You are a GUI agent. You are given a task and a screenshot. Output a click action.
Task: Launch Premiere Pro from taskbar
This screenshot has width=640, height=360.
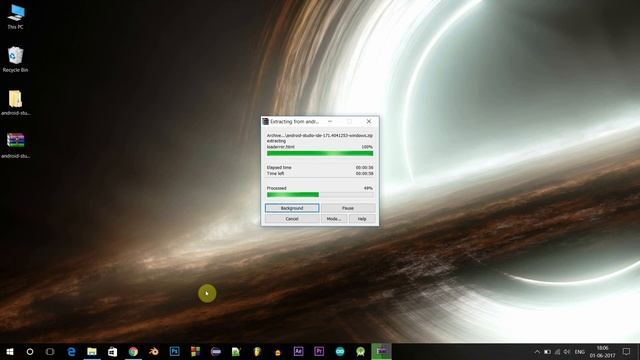[x=319, y=351]
